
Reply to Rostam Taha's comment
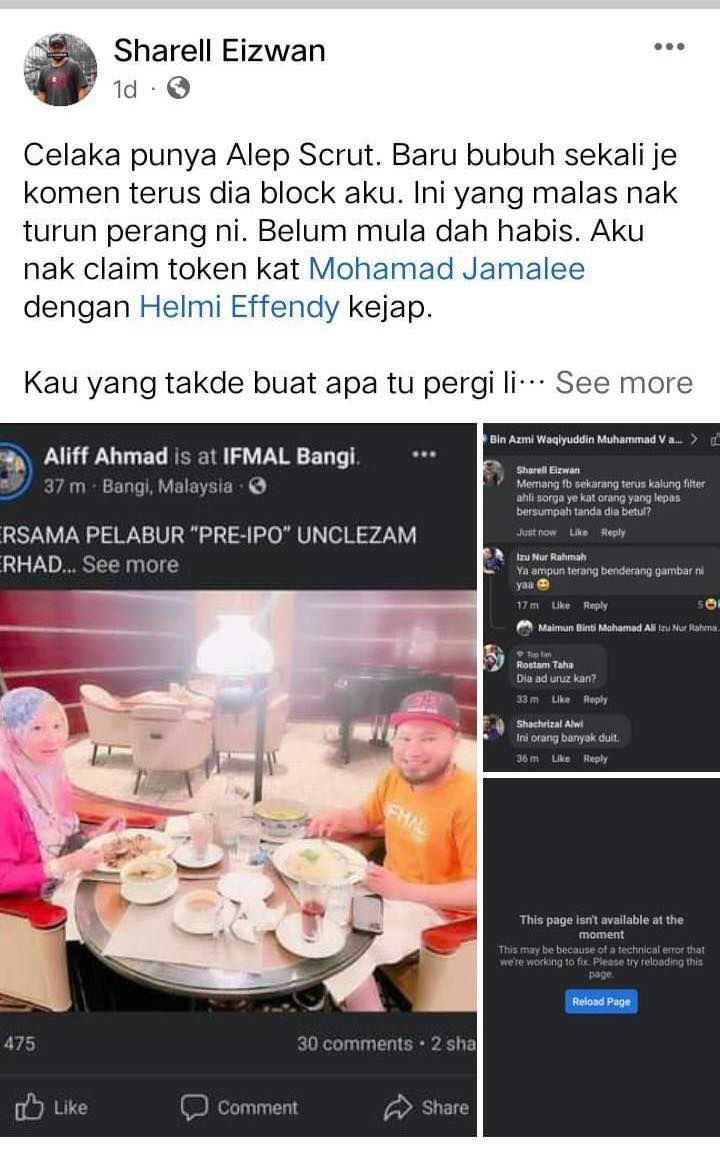(595, 699)
